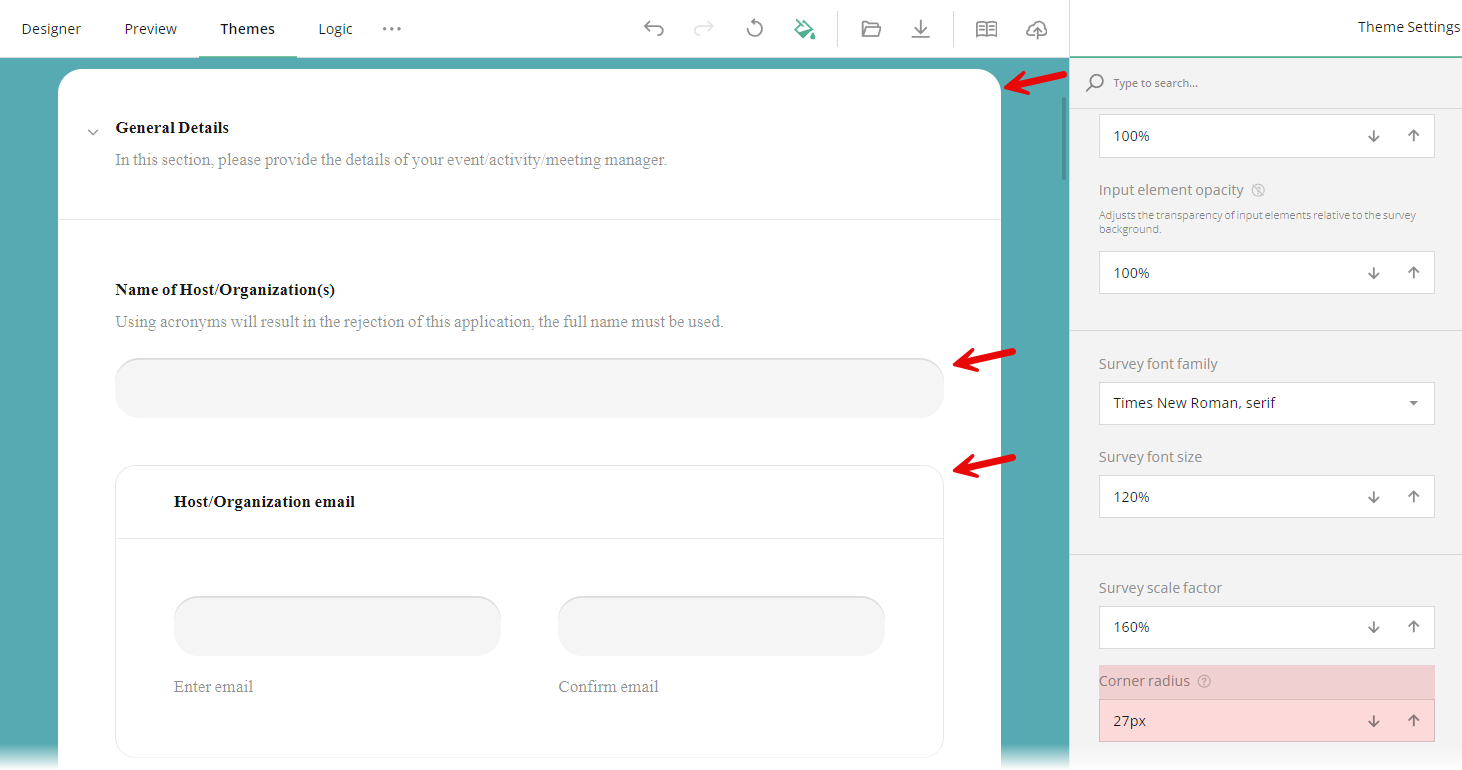Open the Logic tab
Viewport: 1462px width, 770px height.
click(335, 29)
